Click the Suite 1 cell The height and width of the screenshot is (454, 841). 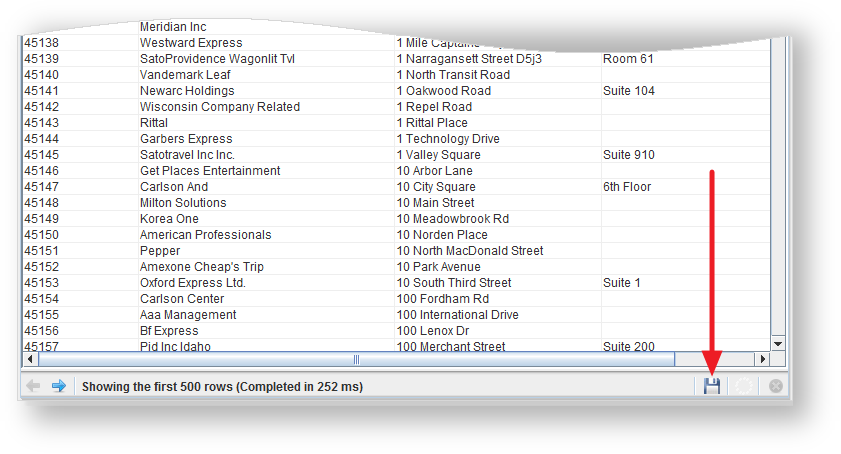pos(685,283)
